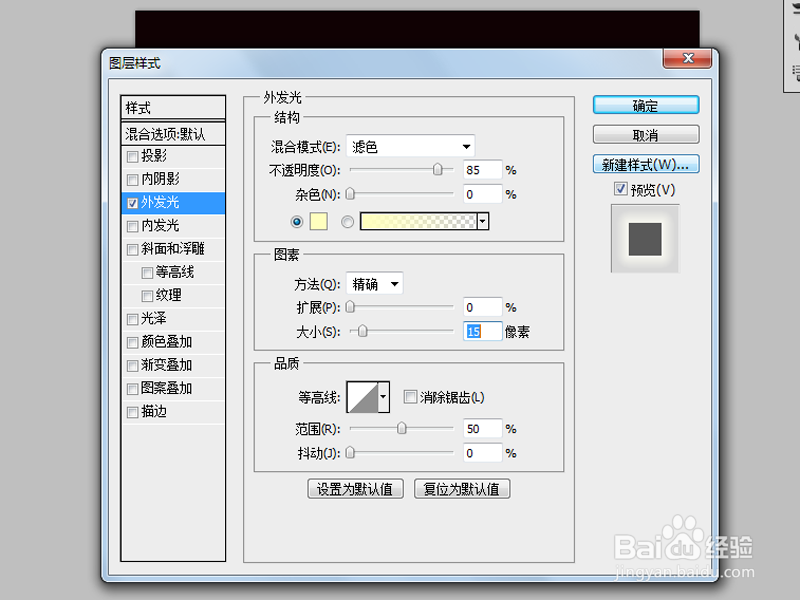The width and height of the screenshot is (800, 600).
Task: Click the 大小 size slider handle
Action: coord(362,331)
